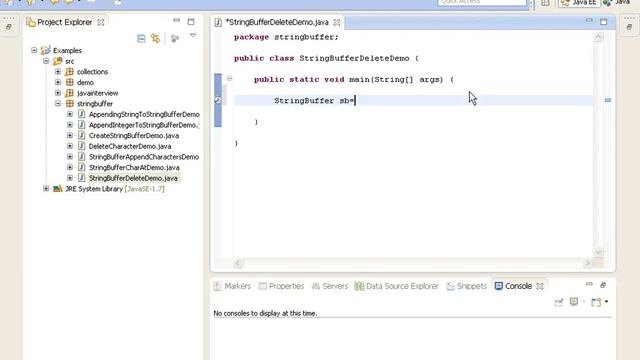Collapse All in Project Explorer toolbar
Screen dimensions: 640x360
(141, 38)
